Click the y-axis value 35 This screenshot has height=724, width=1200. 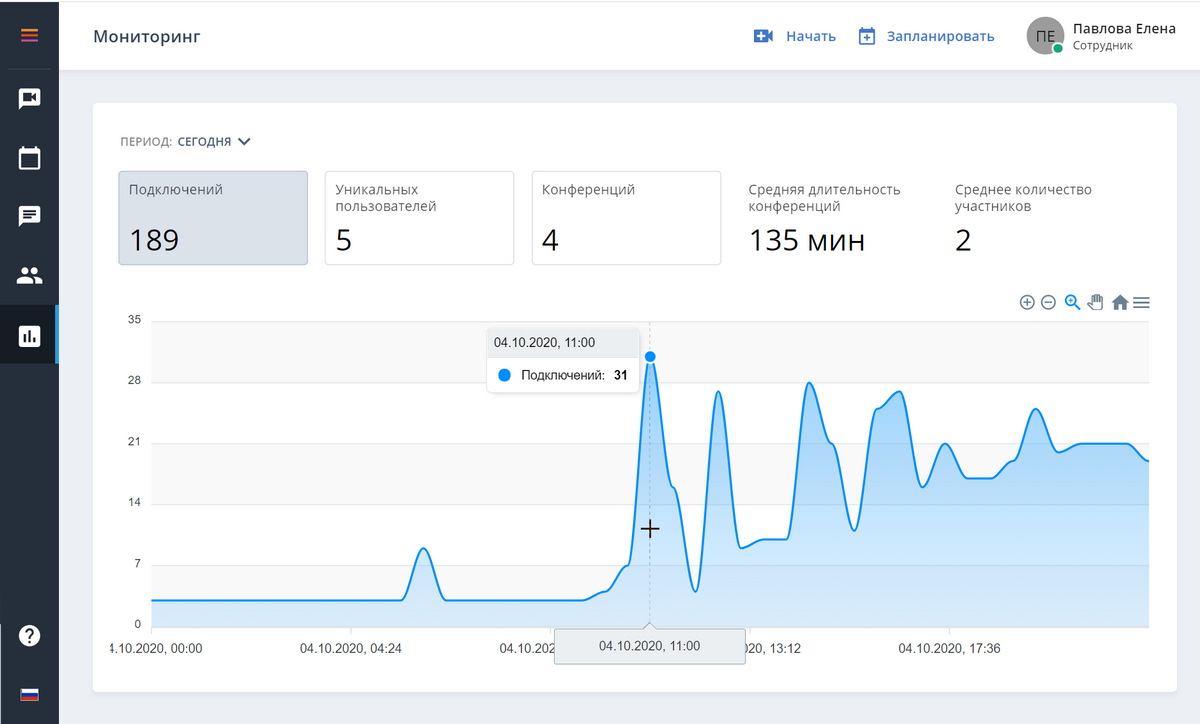pos(134,320)
